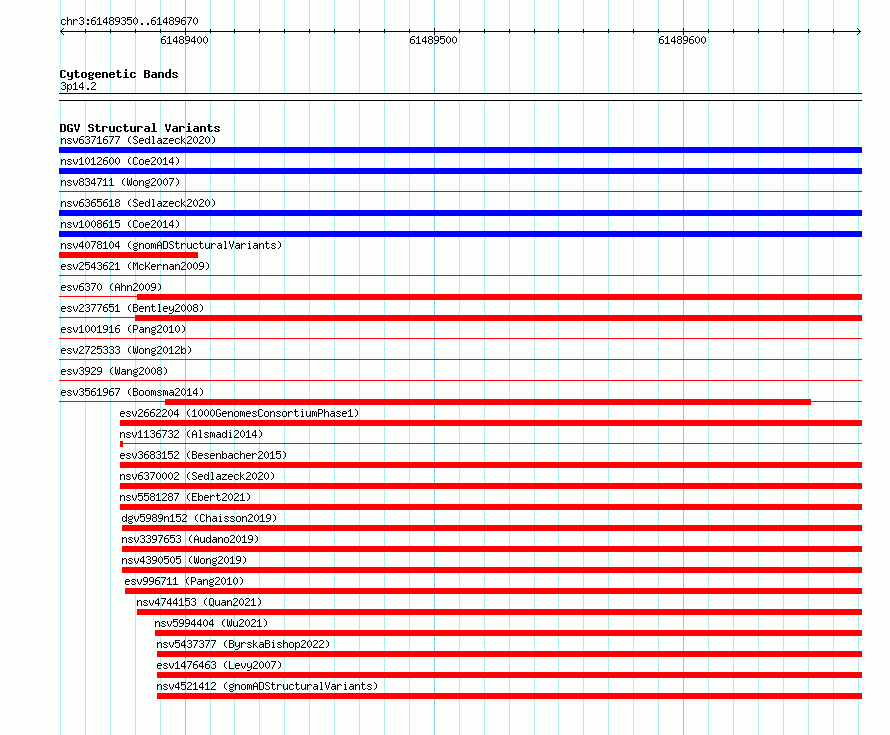
Task: Open esv6370 (Ahn2009) variant
Action: pos(111,287)
